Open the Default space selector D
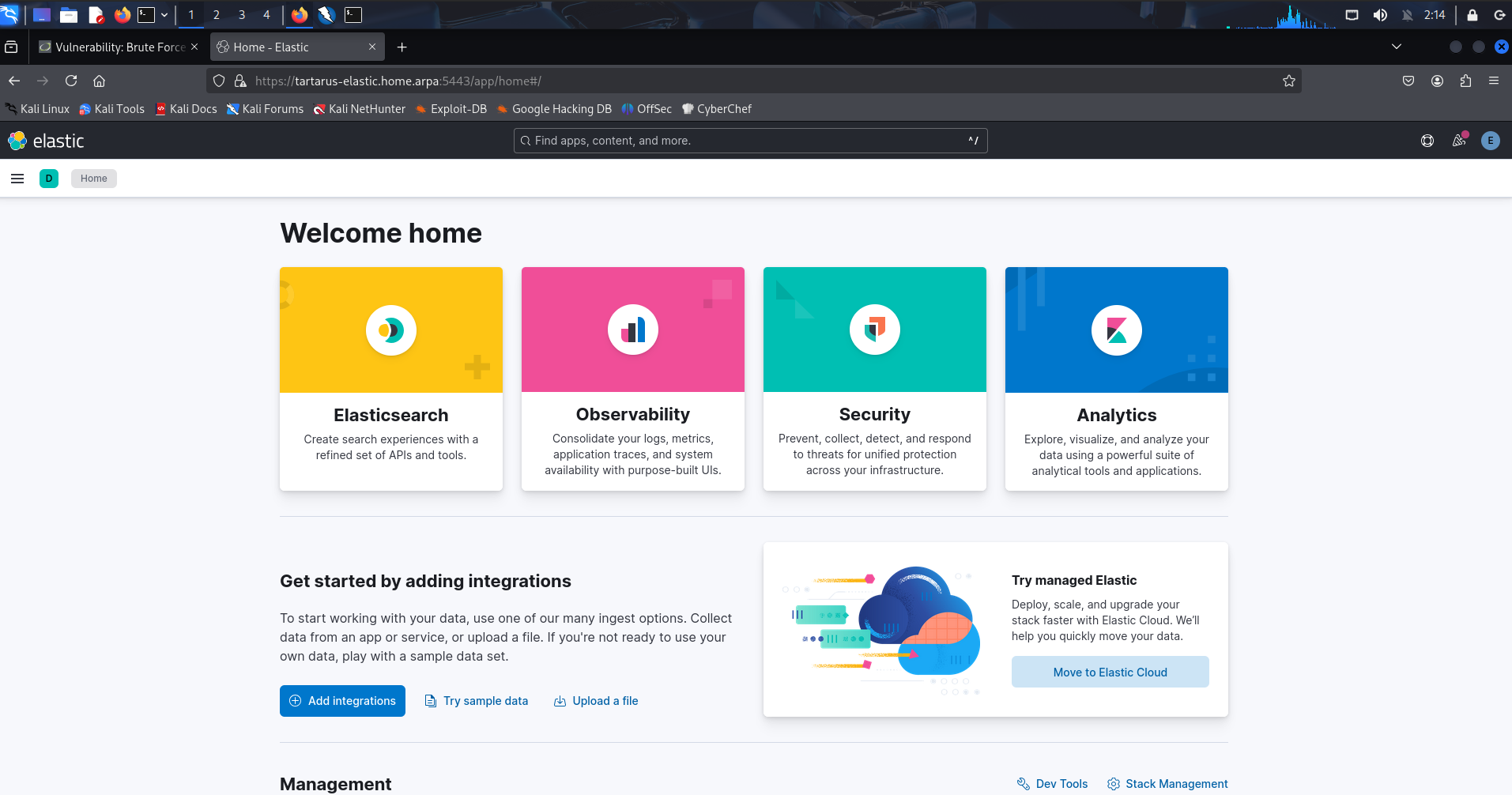1512x795 pixels. click(x=49, y=179)
